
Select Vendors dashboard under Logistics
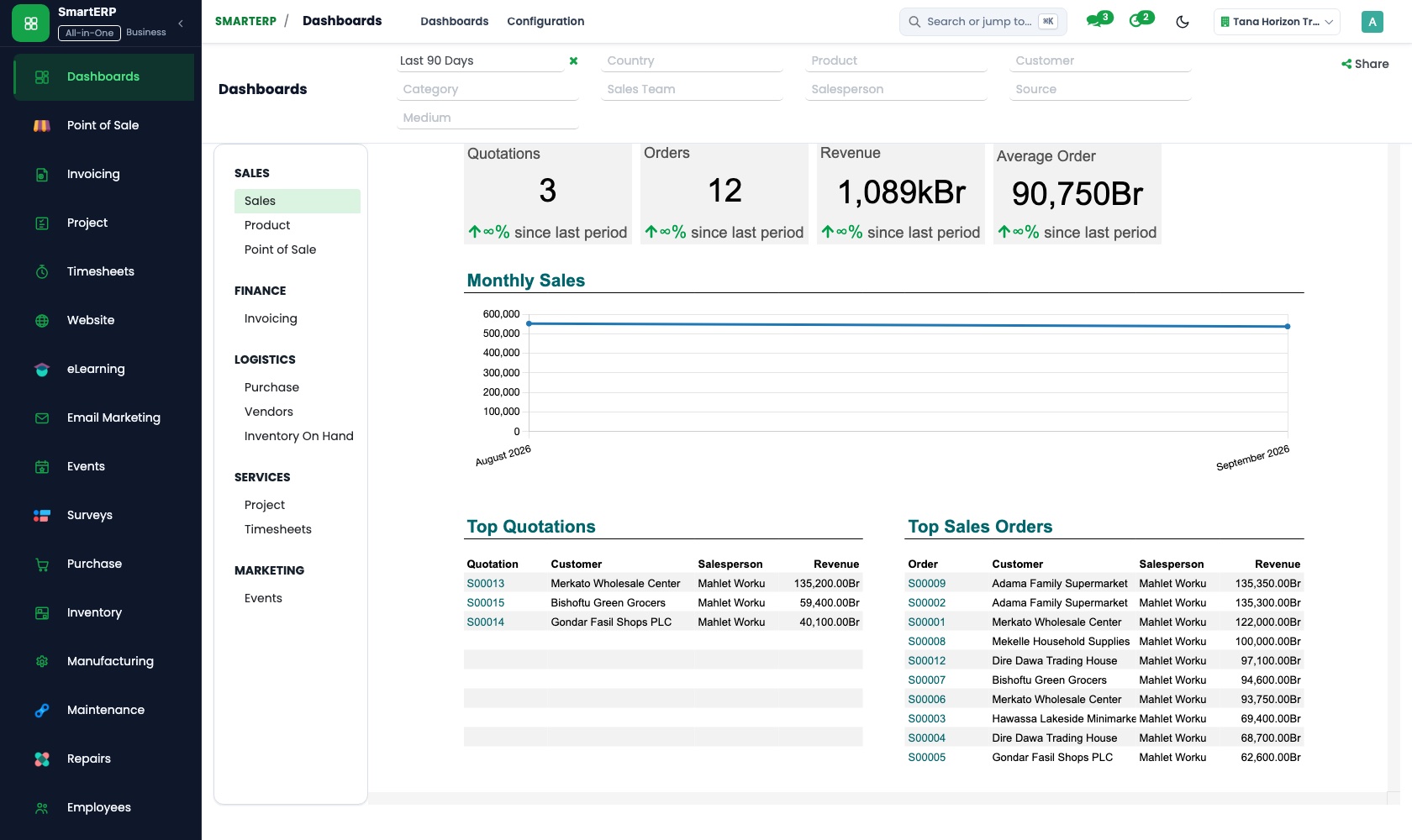[269, 412]
